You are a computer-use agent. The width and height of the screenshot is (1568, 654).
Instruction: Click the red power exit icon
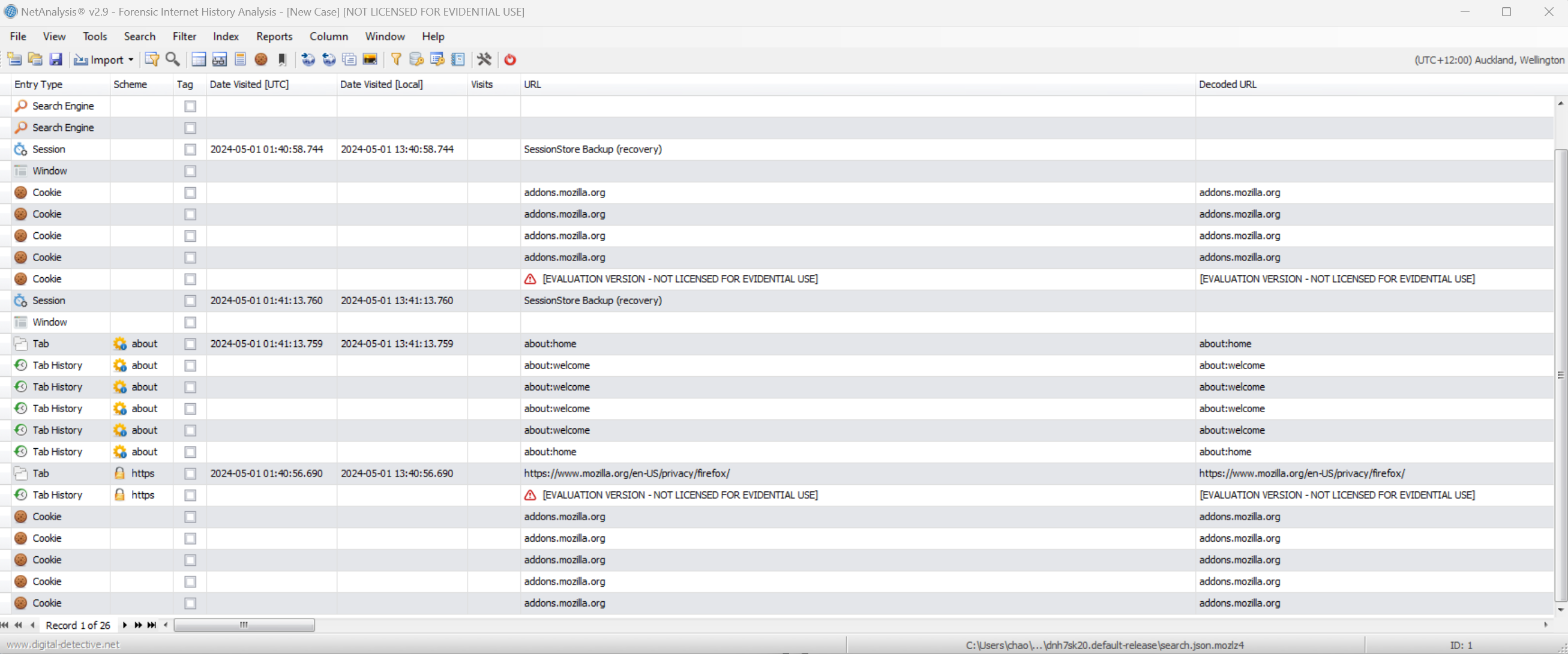point(510,59)
